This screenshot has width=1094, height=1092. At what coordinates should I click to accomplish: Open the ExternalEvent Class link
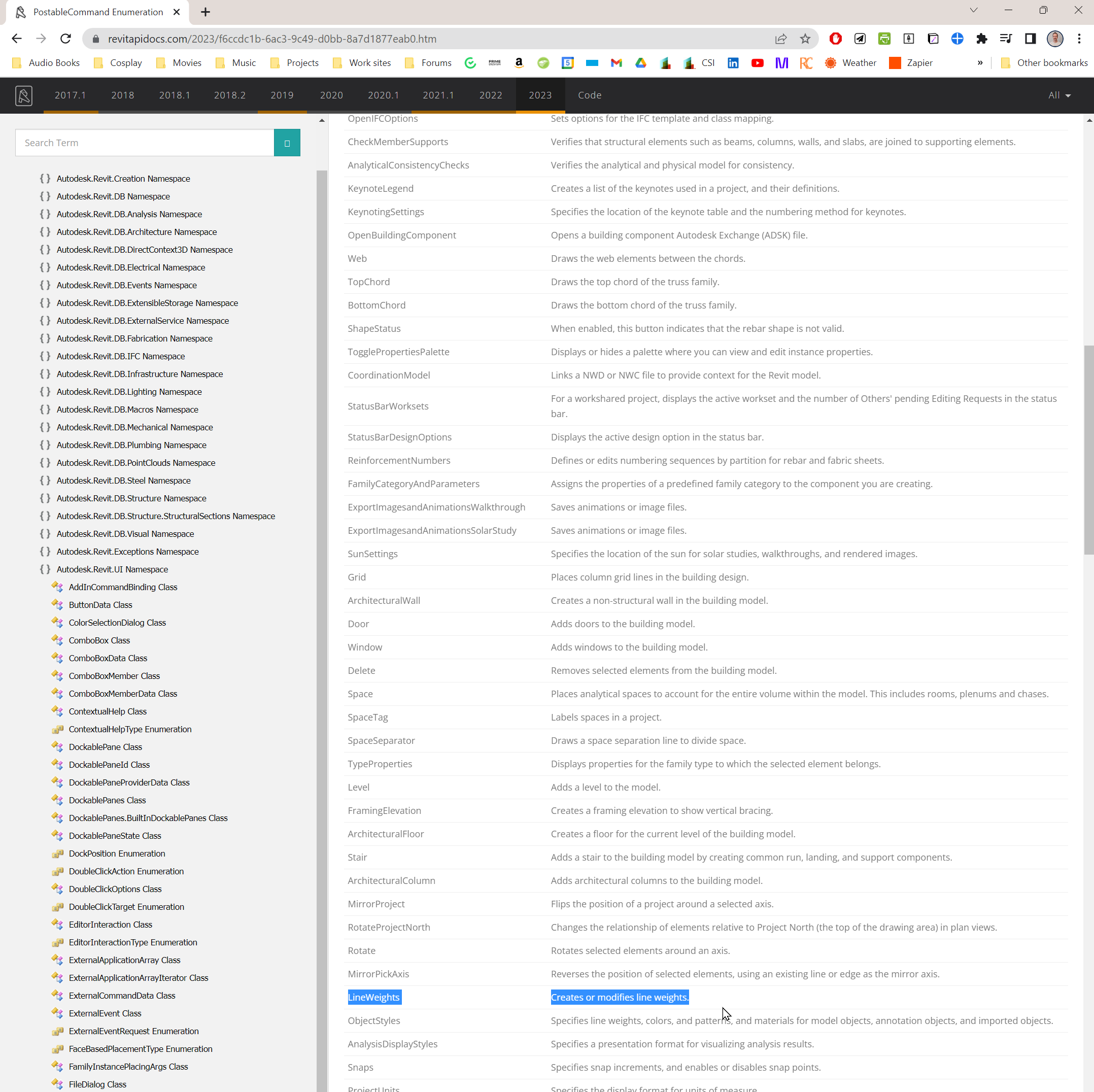point(105,1013)
